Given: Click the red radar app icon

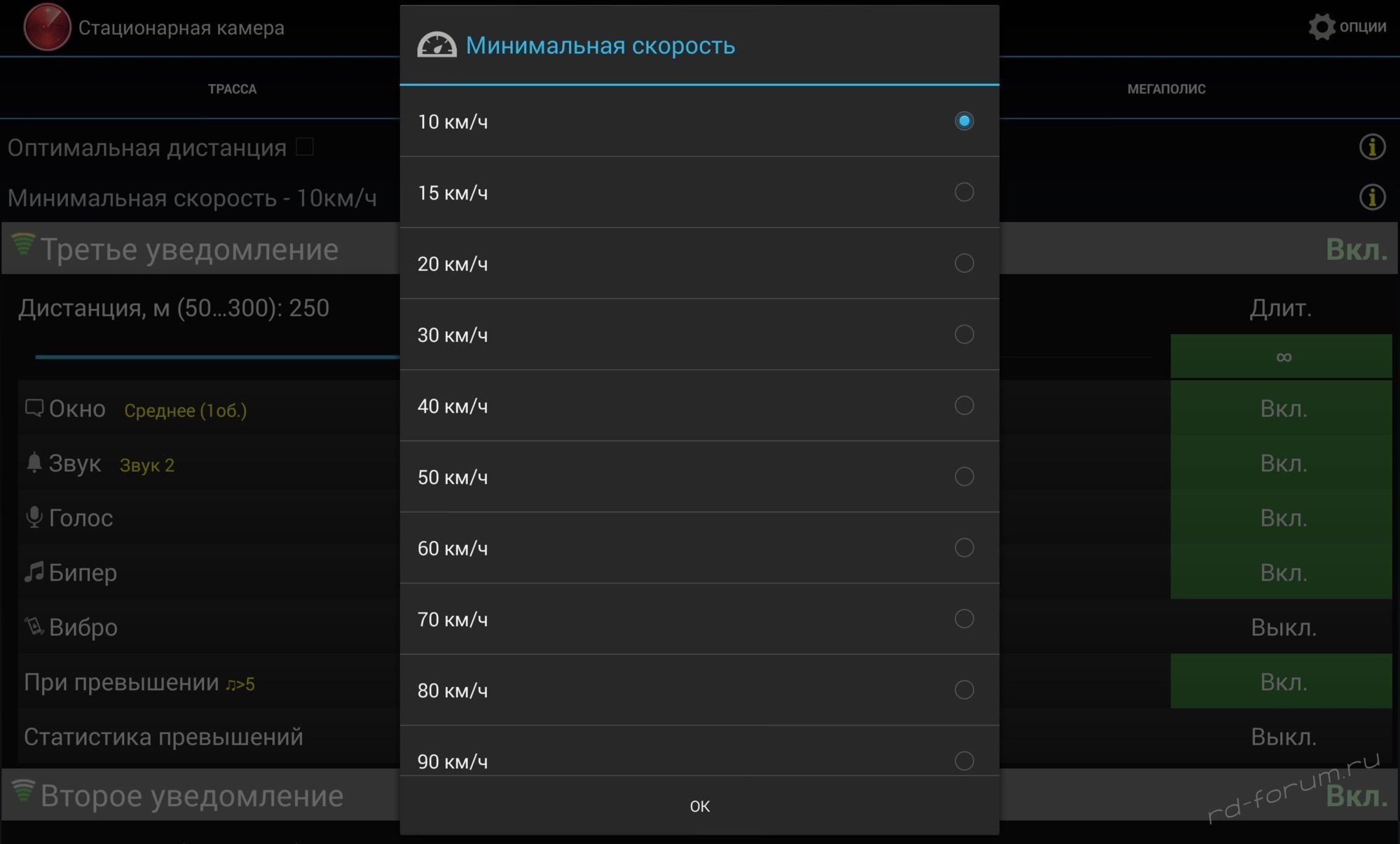Looking at the screenshot, I should tap(47, 27).
